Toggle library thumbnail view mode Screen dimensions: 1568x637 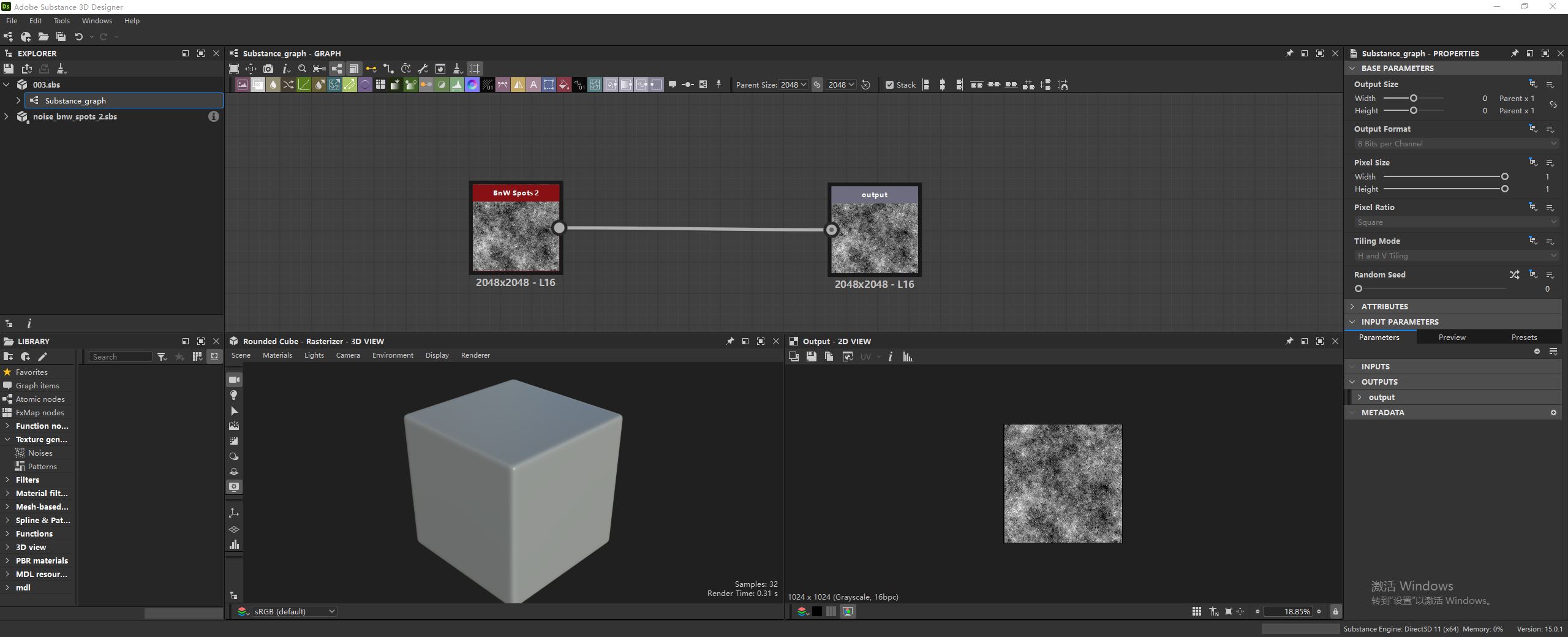click(197, 356)
